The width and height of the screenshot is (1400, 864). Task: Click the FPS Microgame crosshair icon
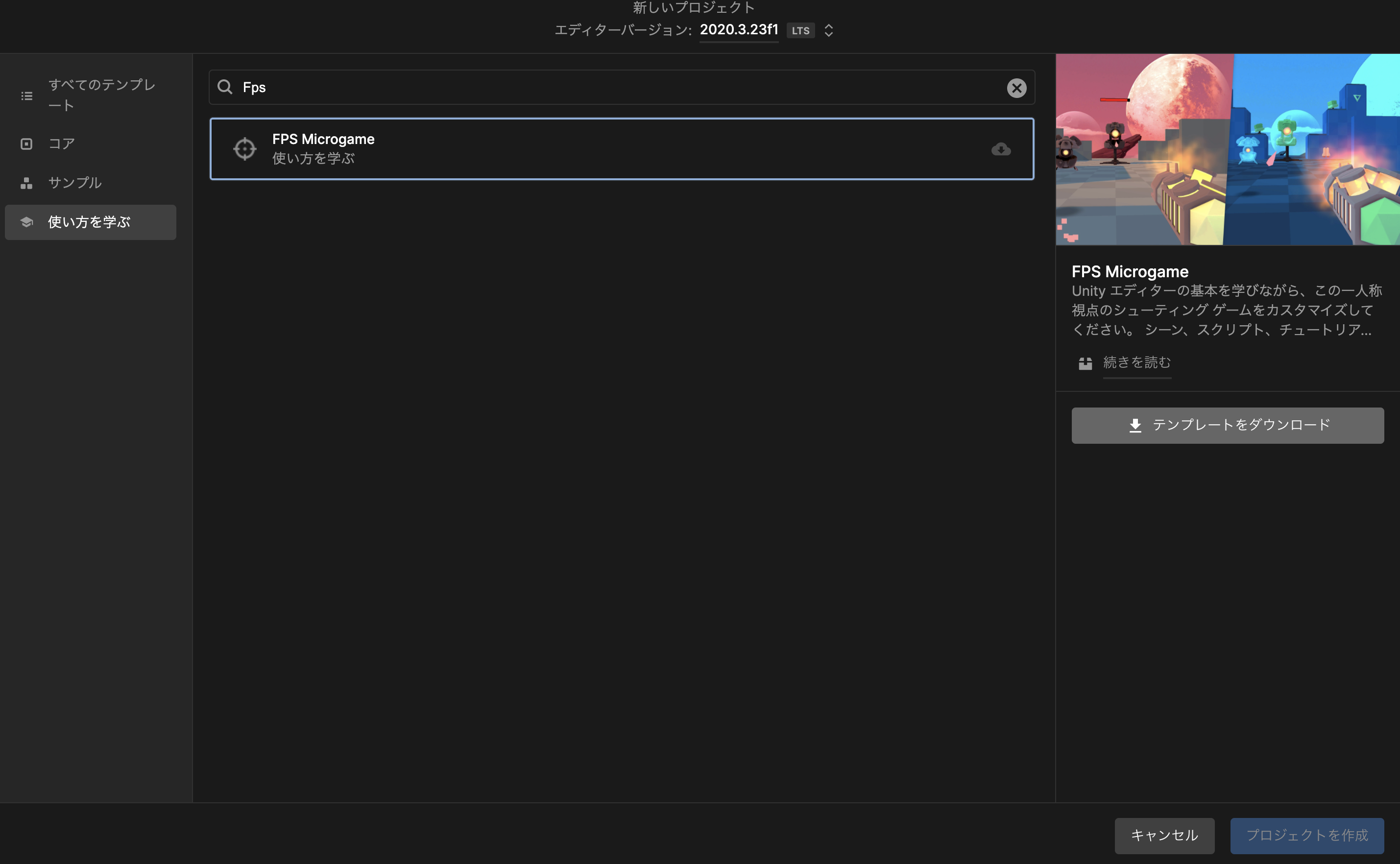point(244,149)
